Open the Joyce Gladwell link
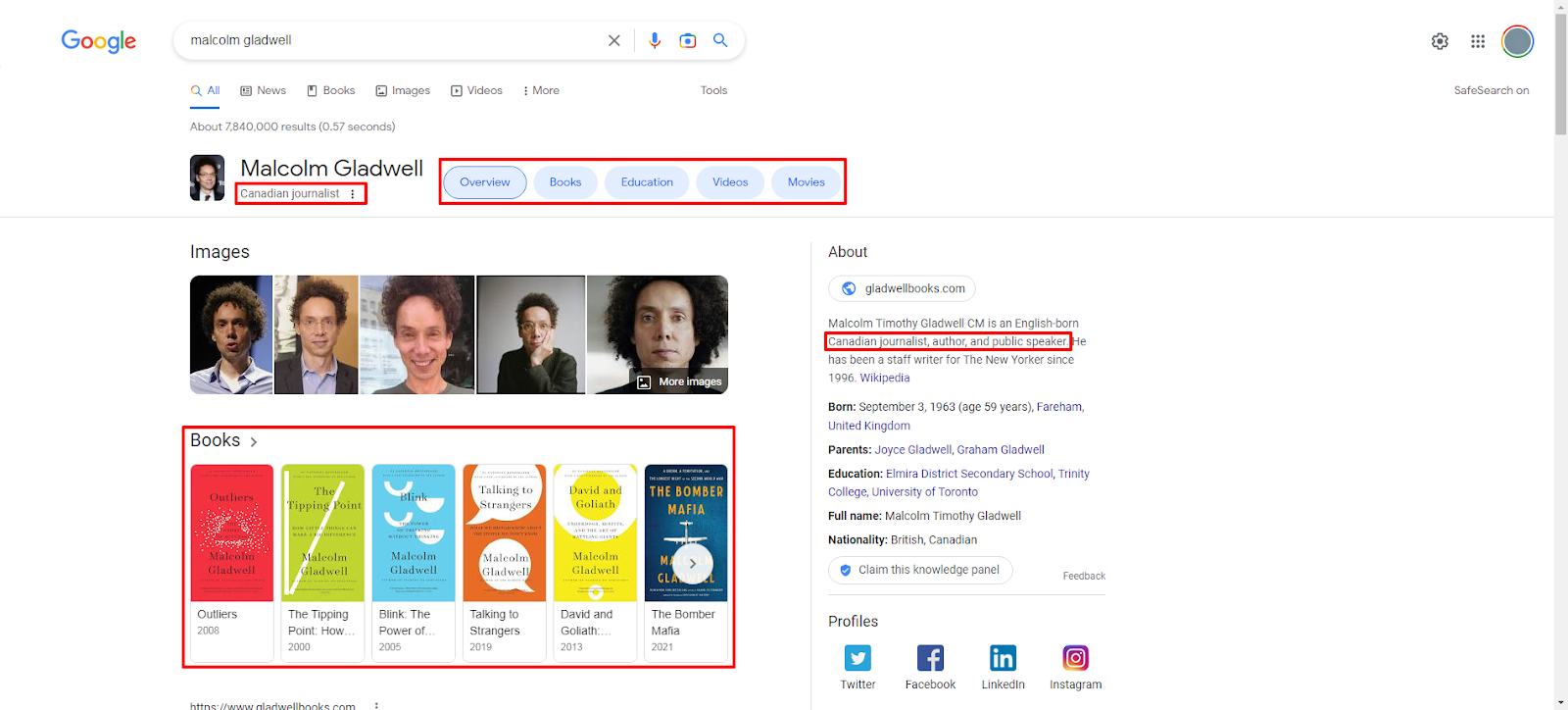This screenshot has width=1568, height=710. pyautogui.click(x=913, y=450)
